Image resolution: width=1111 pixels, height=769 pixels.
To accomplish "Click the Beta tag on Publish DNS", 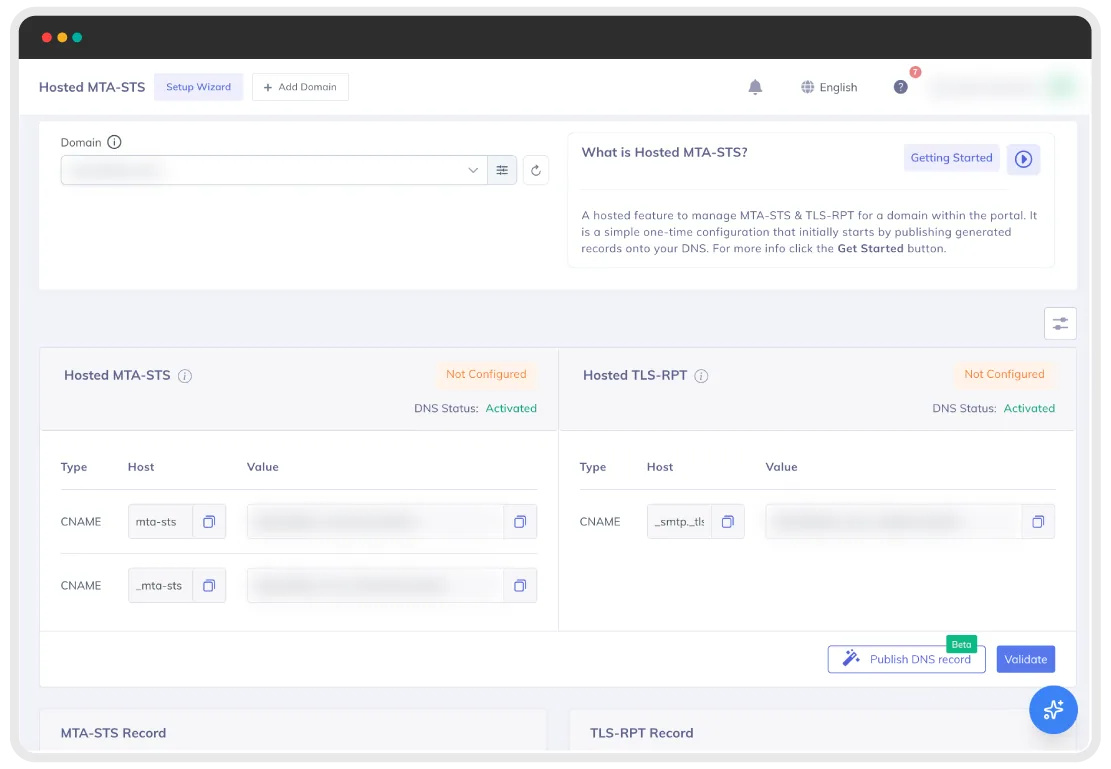I will pos(961,644).
